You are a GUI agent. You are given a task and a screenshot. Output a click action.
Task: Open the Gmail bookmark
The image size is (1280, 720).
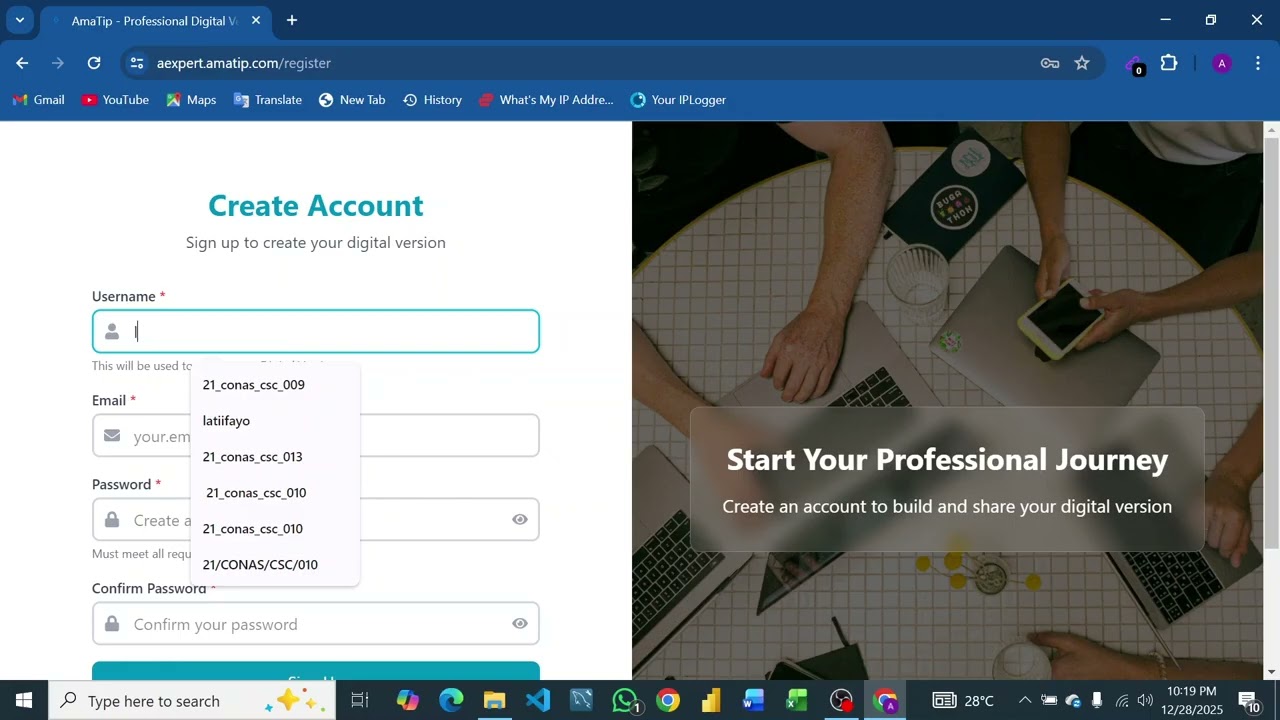[x=39, y=100]
